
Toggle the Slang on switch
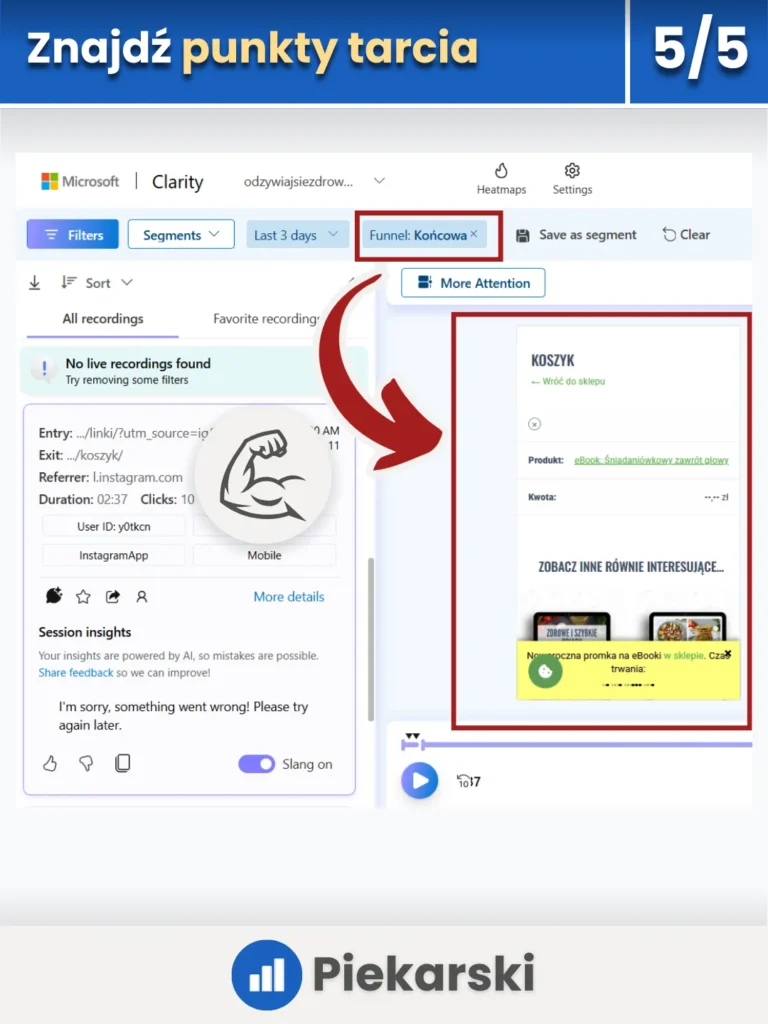pyautogui.click(x=256, y=763)
